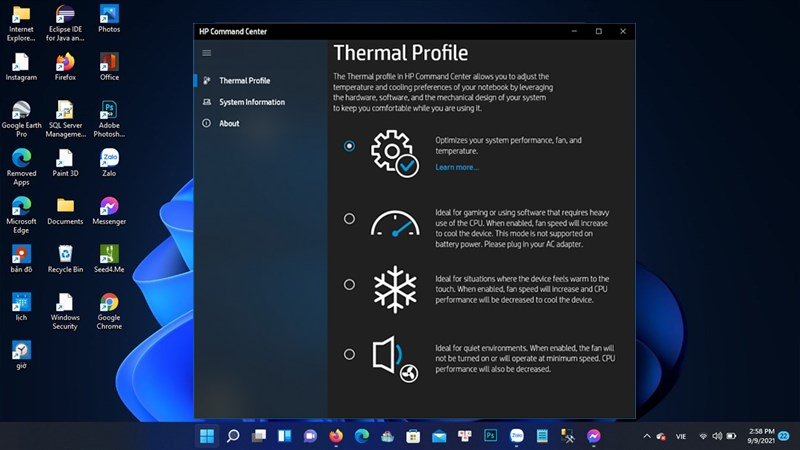Click the speaker and fan quiet icon

pos(395,359)
